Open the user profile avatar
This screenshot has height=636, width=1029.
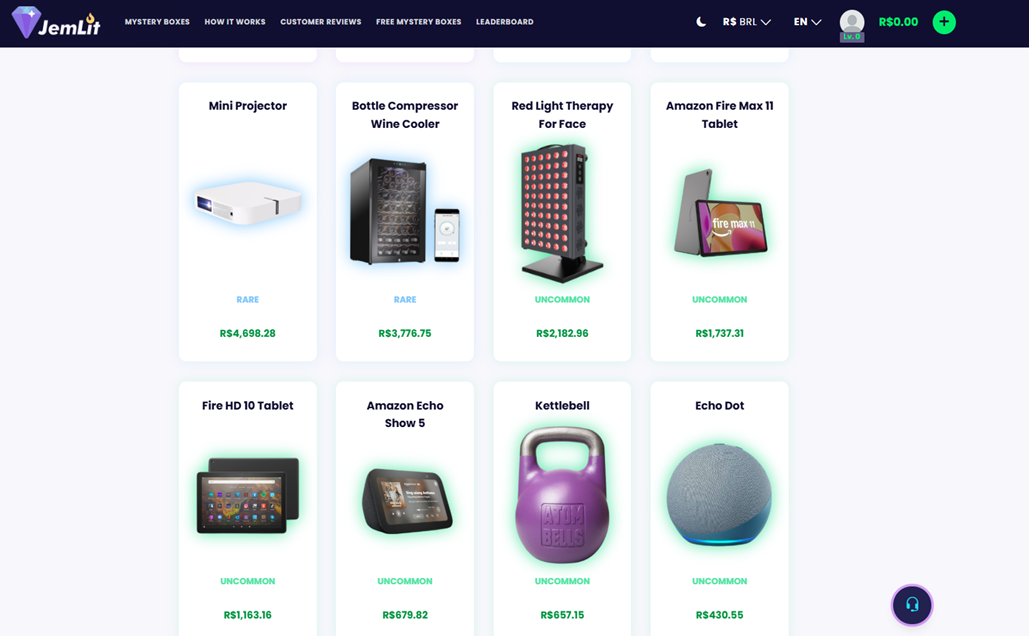tap(852, 23)
